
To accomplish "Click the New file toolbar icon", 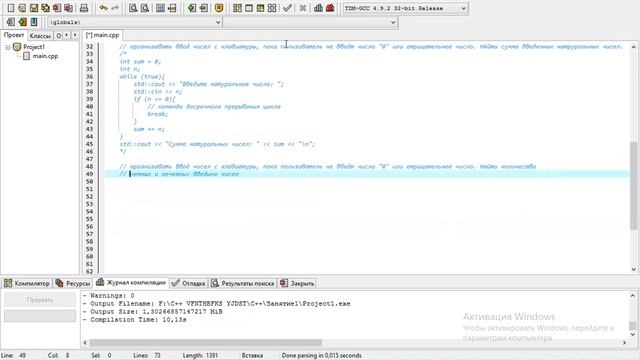I will [x=11, y=8].
